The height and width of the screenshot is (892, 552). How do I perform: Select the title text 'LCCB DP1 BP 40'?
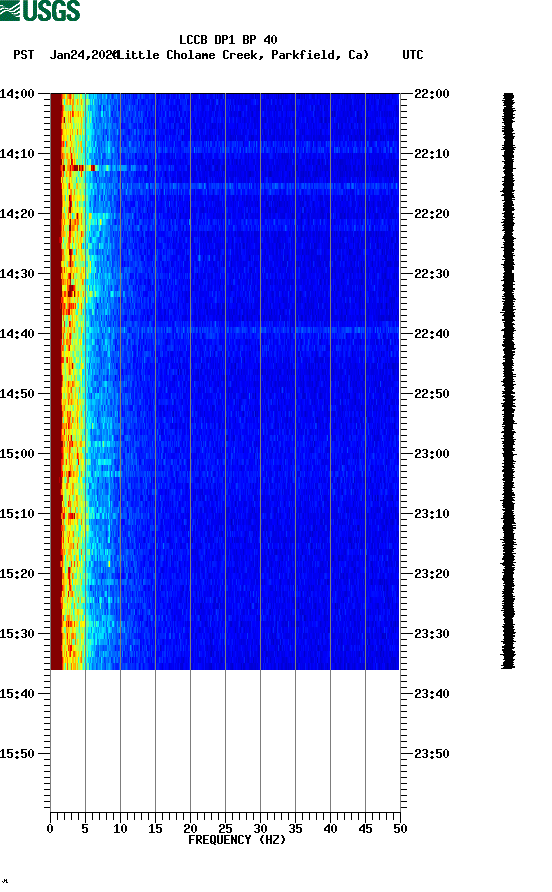pyautogui.click(x=228, y=40)
